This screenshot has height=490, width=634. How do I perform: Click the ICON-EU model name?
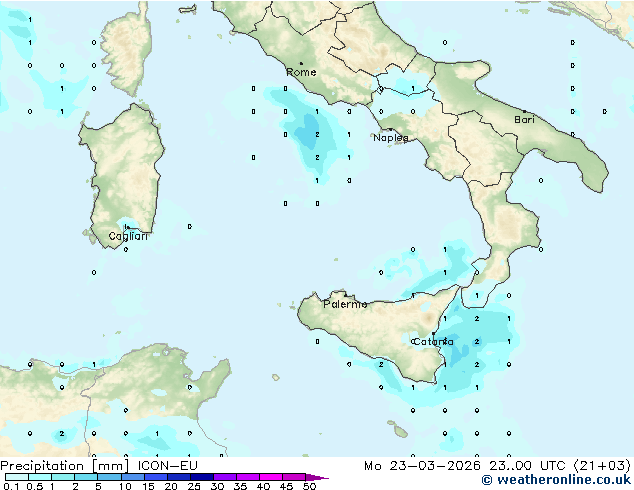(167, 466)
